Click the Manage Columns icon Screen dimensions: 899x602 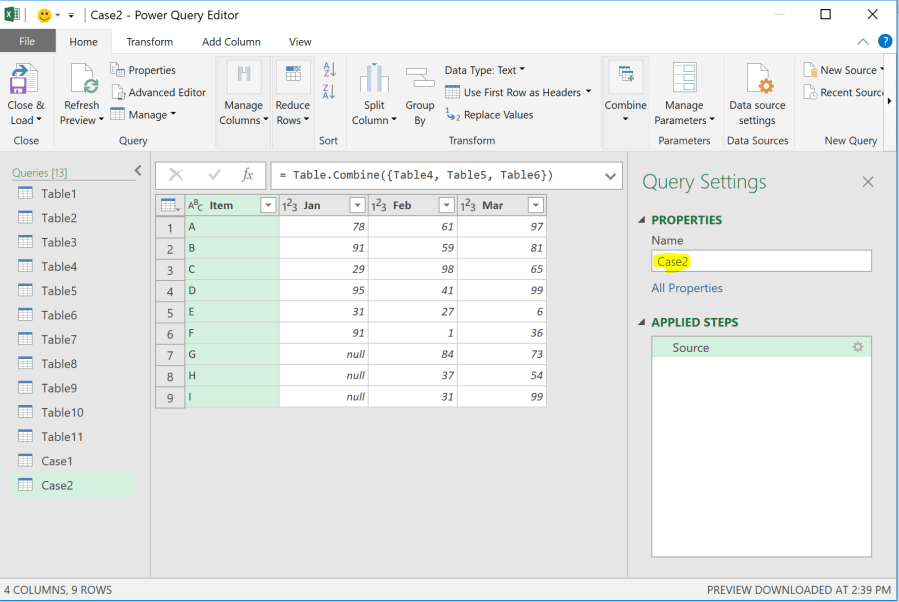pos(243,78)
